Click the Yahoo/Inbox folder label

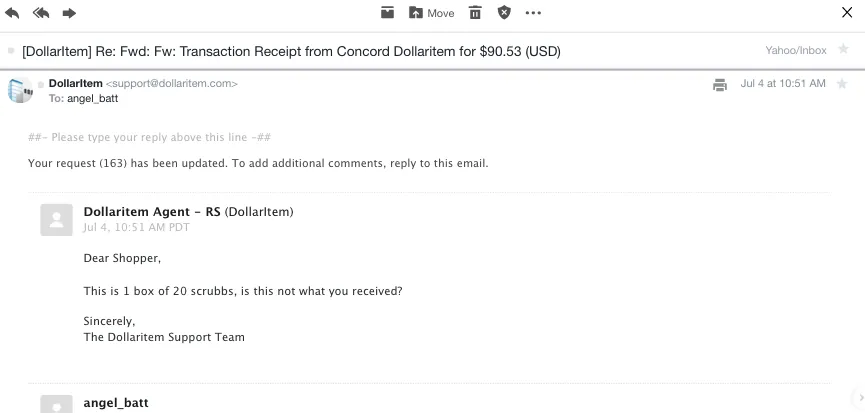pos(796,50)
